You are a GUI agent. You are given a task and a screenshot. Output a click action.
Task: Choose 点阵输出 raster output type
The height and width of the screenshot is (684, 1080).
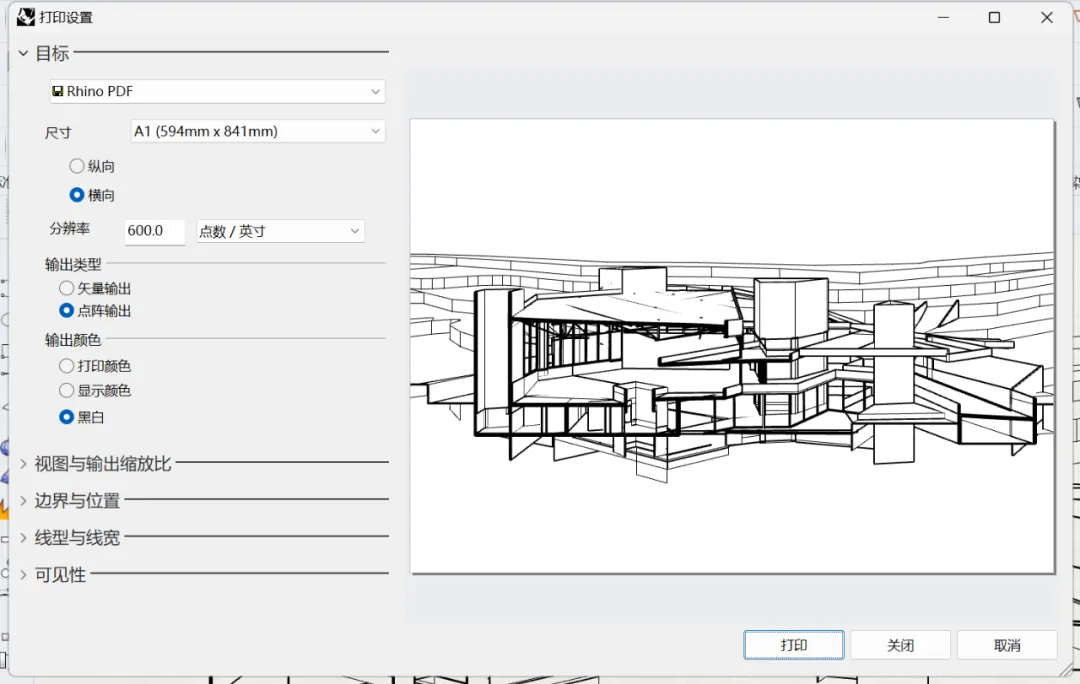(66, 311)
